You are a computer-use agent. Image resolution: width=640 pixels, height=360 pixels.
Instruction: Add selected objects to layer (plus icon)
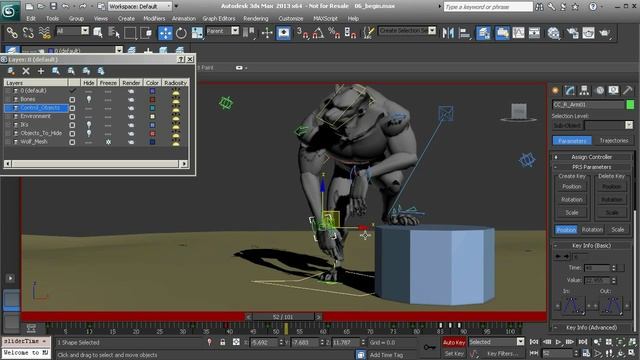tap(41, 71)
